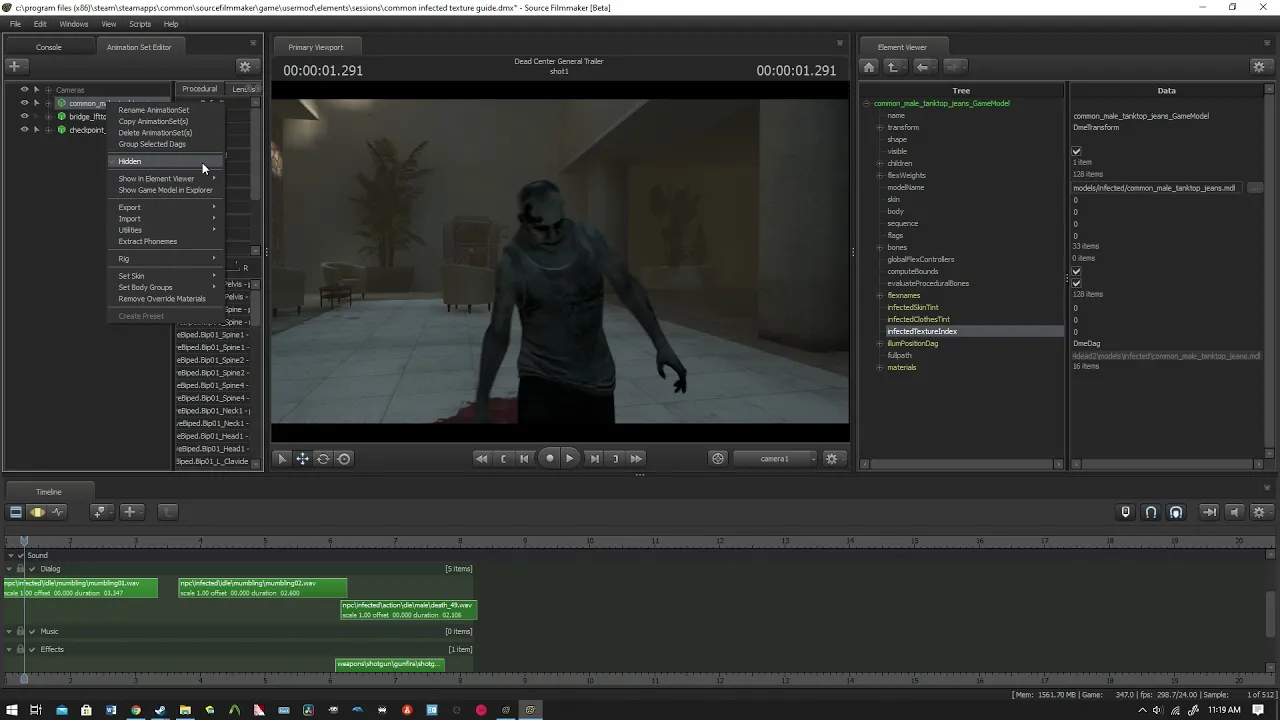
Task: Toggle visibility eye for bridge_lfttc animation set
Action: 25,116
